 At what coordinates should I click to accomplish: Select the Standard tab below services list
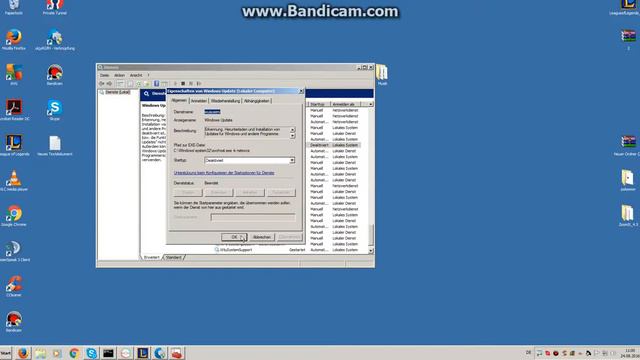[173, 257]
